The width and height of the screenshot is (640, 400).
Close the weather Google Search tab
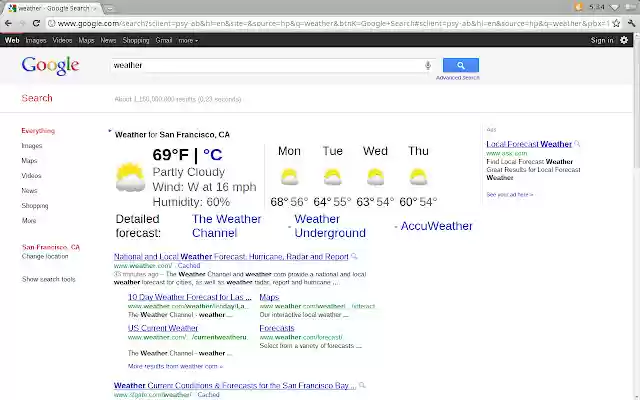(x=94, y=8)
